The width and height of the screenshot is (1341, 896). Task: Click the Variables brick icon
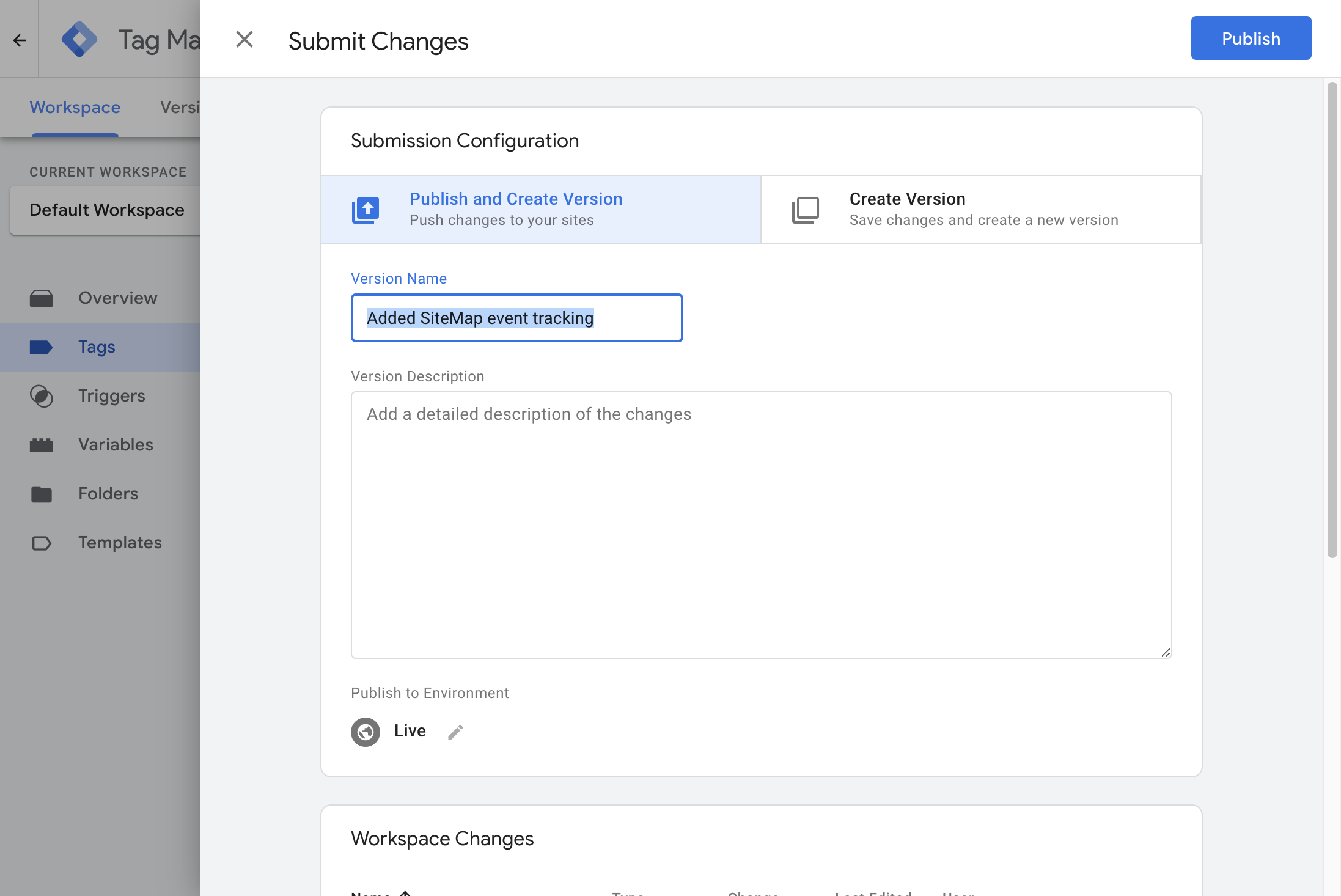click(42, 445)
